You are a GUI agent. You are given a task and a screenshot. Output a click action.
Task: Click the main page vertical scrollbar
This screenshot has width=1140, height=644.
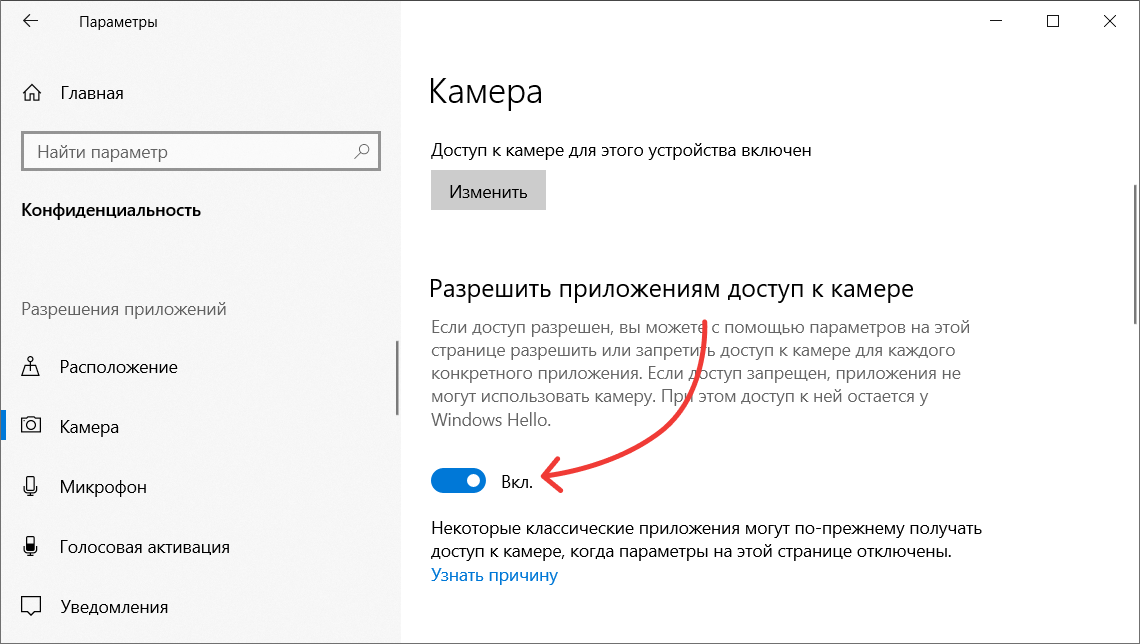tap(1134, 254)
